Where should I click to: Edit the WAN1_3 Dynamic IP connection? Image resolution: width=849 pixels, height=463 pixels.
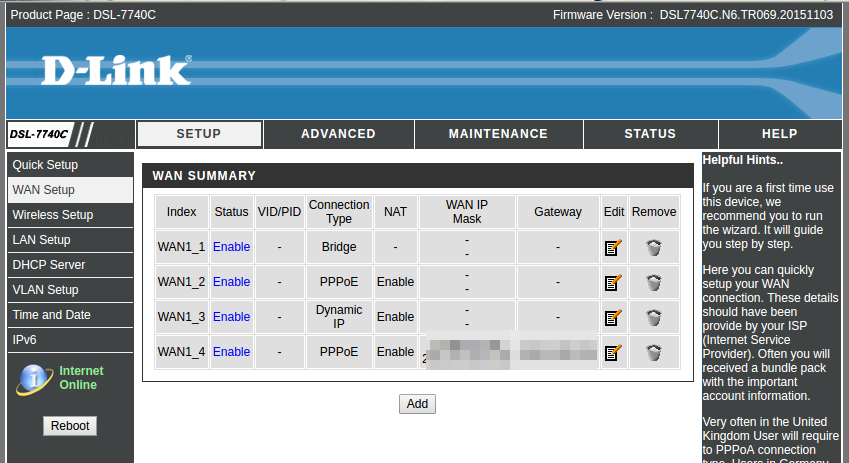tap(613, 317)
